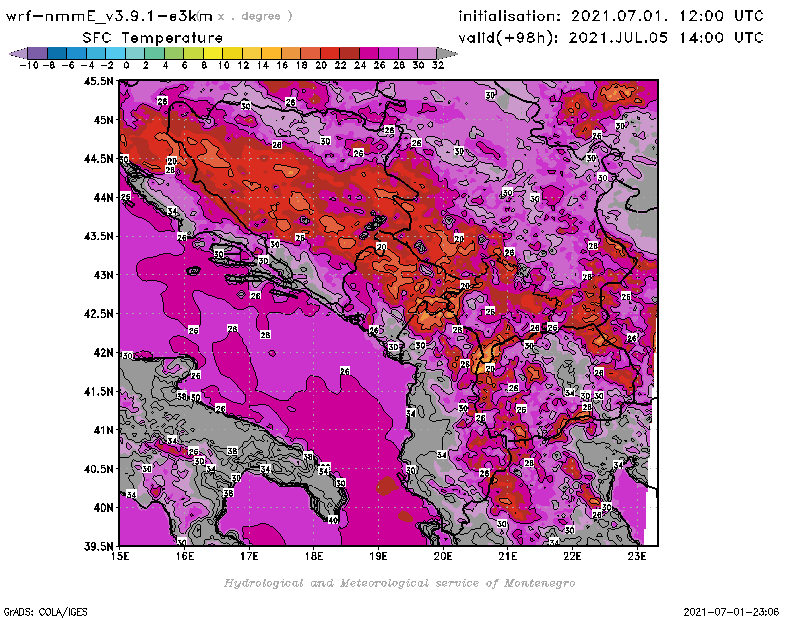Screen dimensions: 800x618
Task: Click the '41N' latitude label
Action: 103,430
